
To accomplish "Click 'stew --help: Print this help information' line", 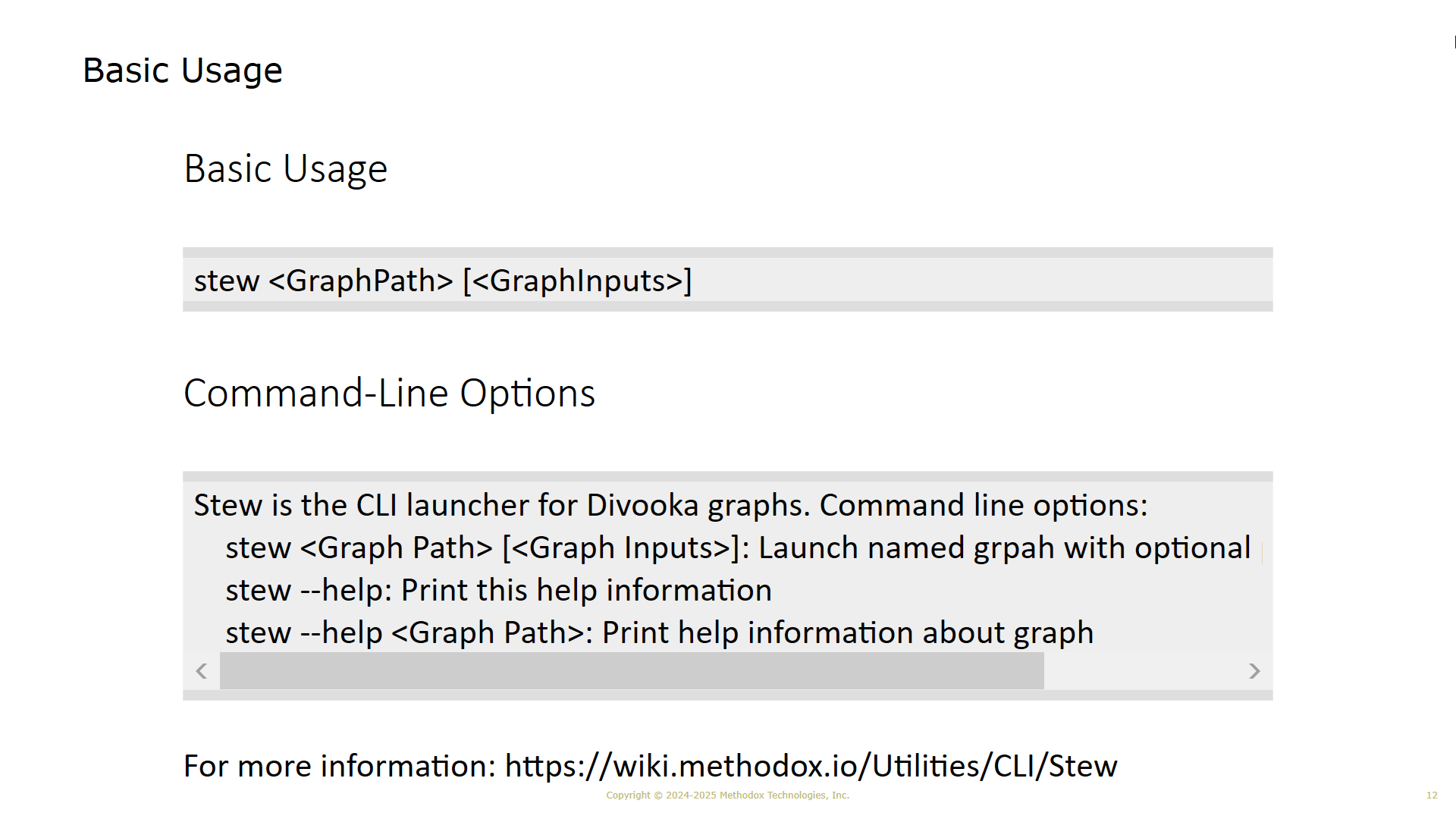I will click(499, 590).
